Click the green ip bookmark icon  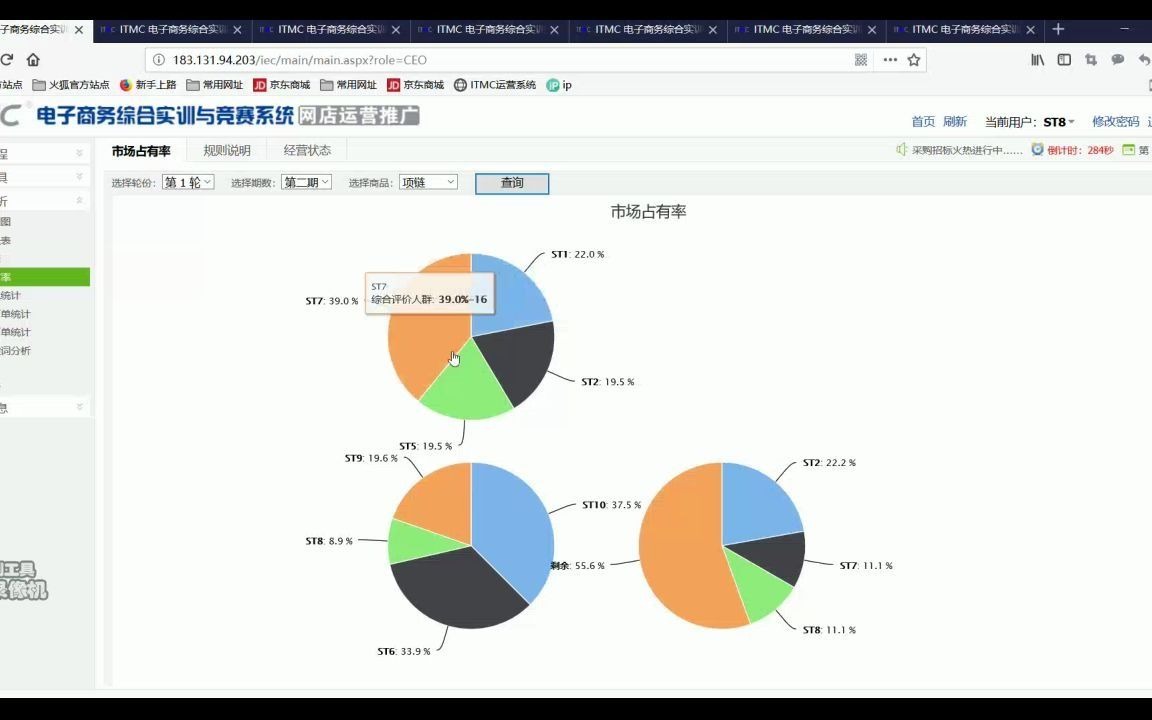point(551,85)
